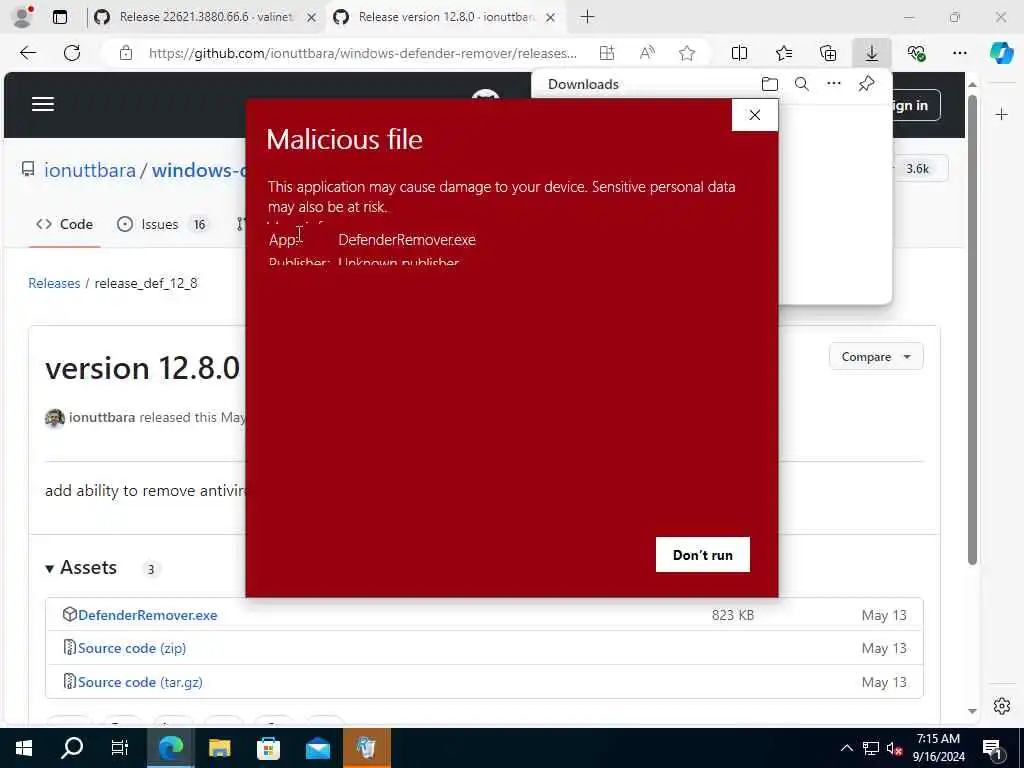
Task: Open ionuttbara author profile link
Action: tap(102, 417)
